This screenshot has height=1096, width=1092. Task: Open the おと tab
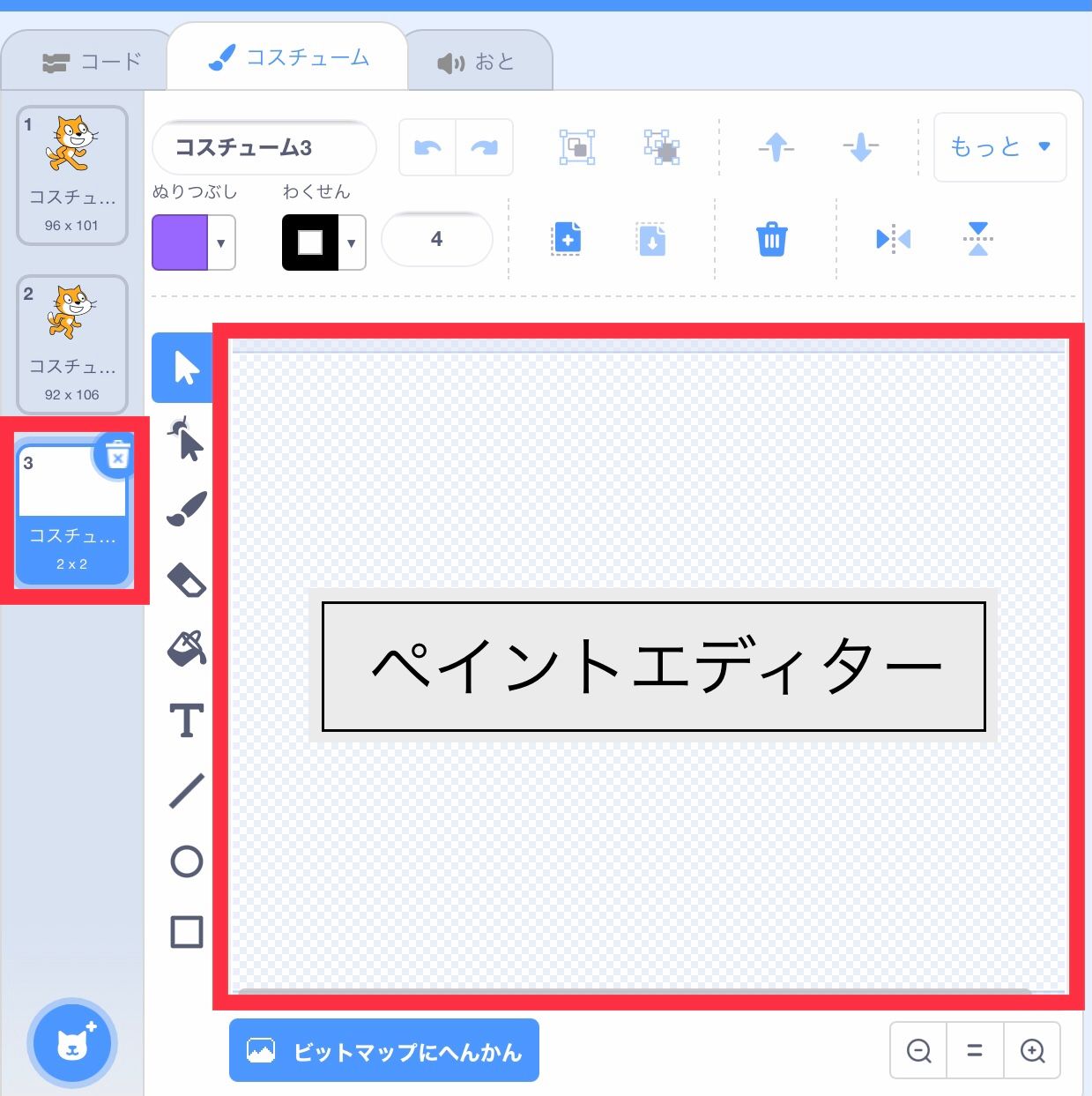point(477,60)
